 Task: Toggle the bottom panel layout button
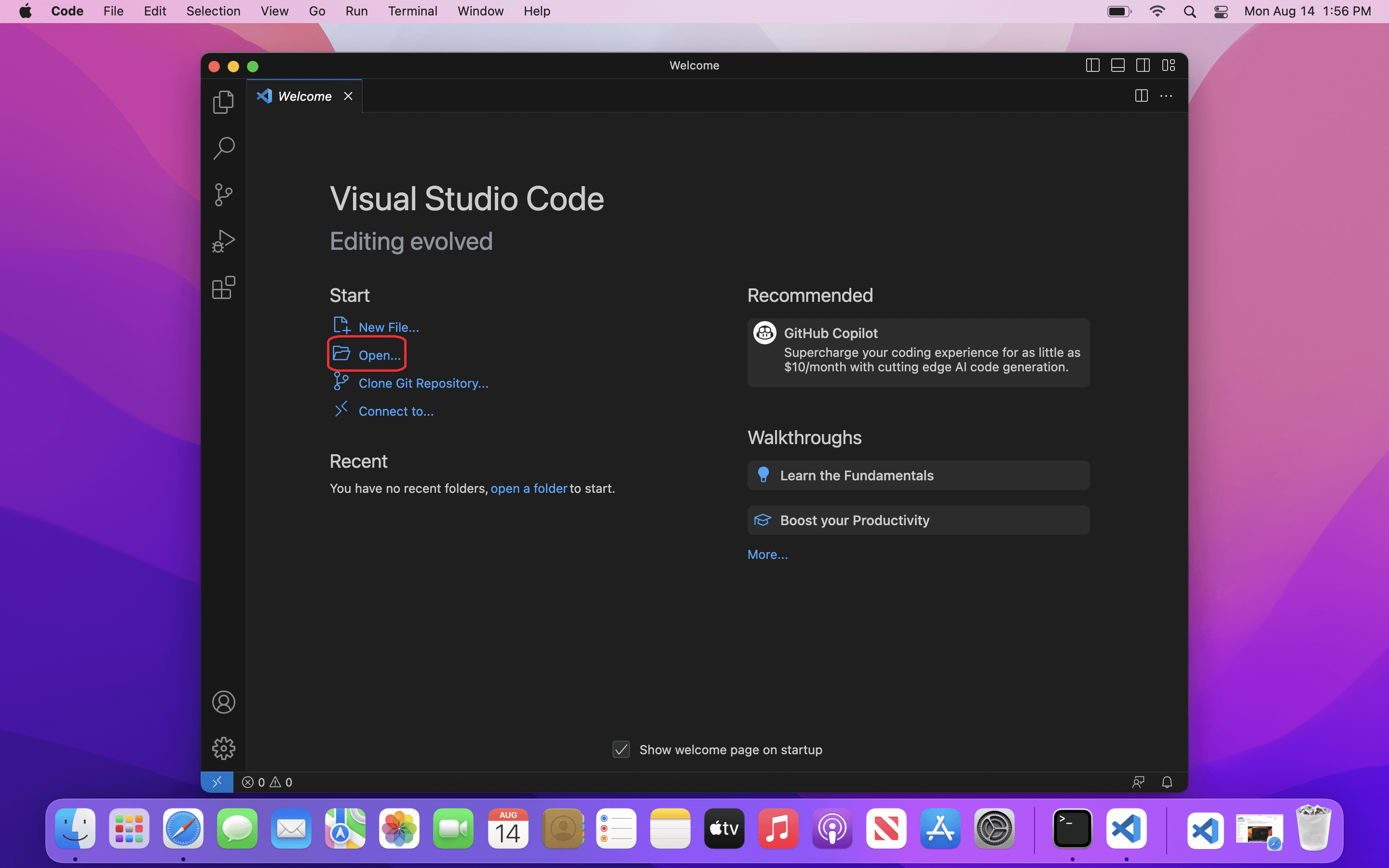pyautogui.click(x=1117, y=66)
